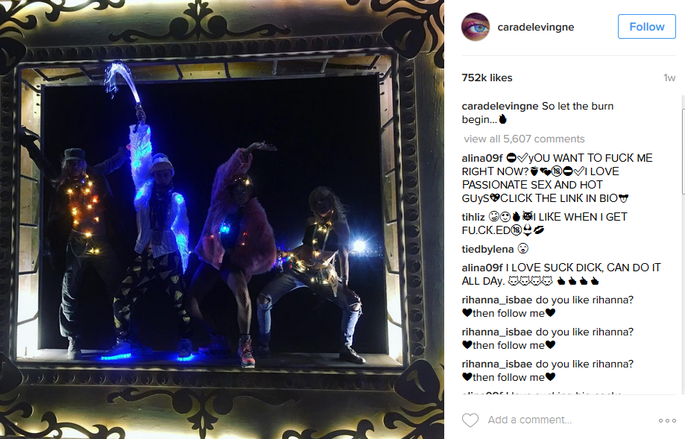
Task: Open caradelevingne profile avatar picture
Action: pyautogui.click(x=475, y=27)
